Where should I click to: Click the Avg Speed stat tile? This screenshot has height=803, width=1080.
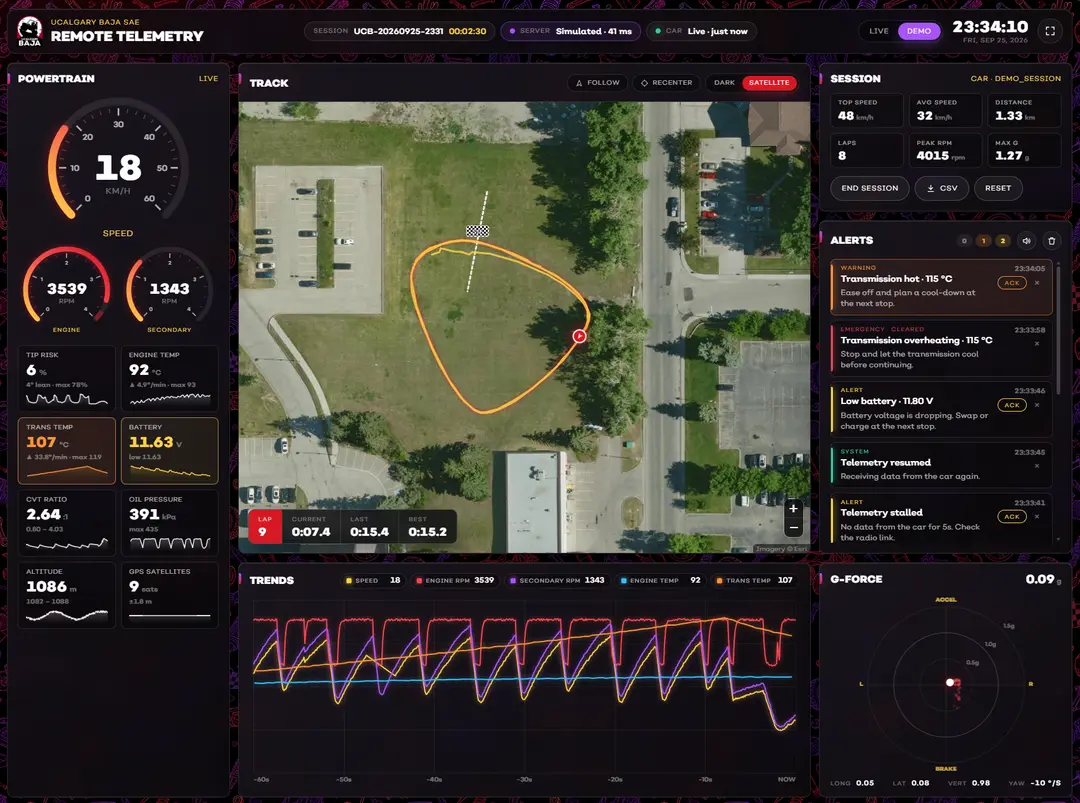coord(945,110)
